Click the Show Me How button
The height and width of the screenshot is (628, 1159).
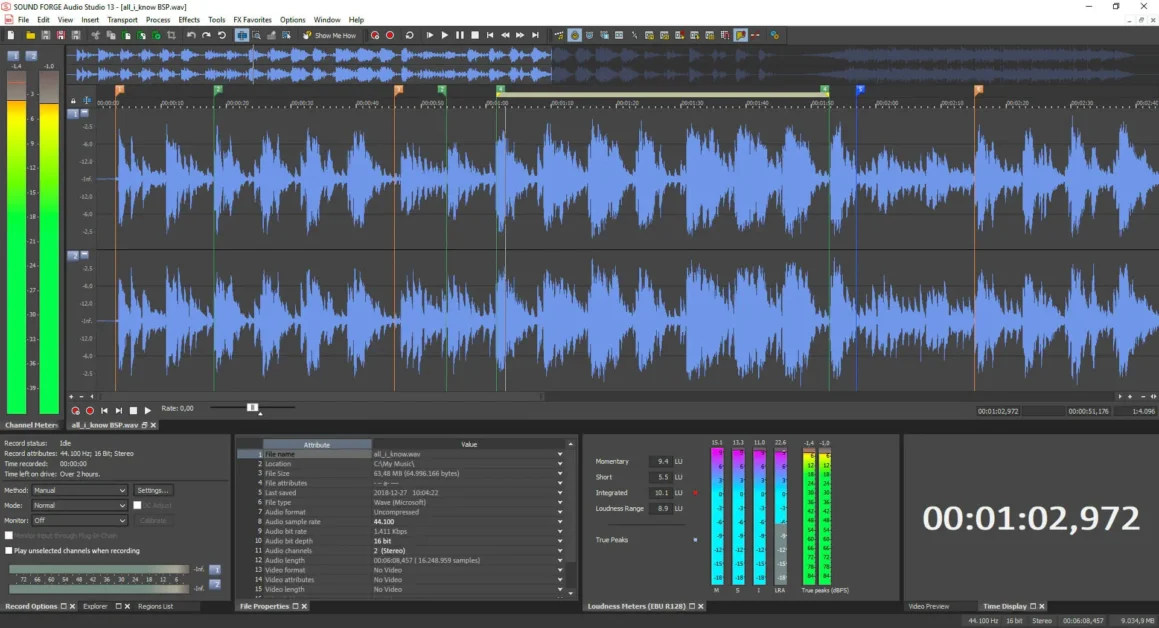pyautogui.click(x=330, y=35)
